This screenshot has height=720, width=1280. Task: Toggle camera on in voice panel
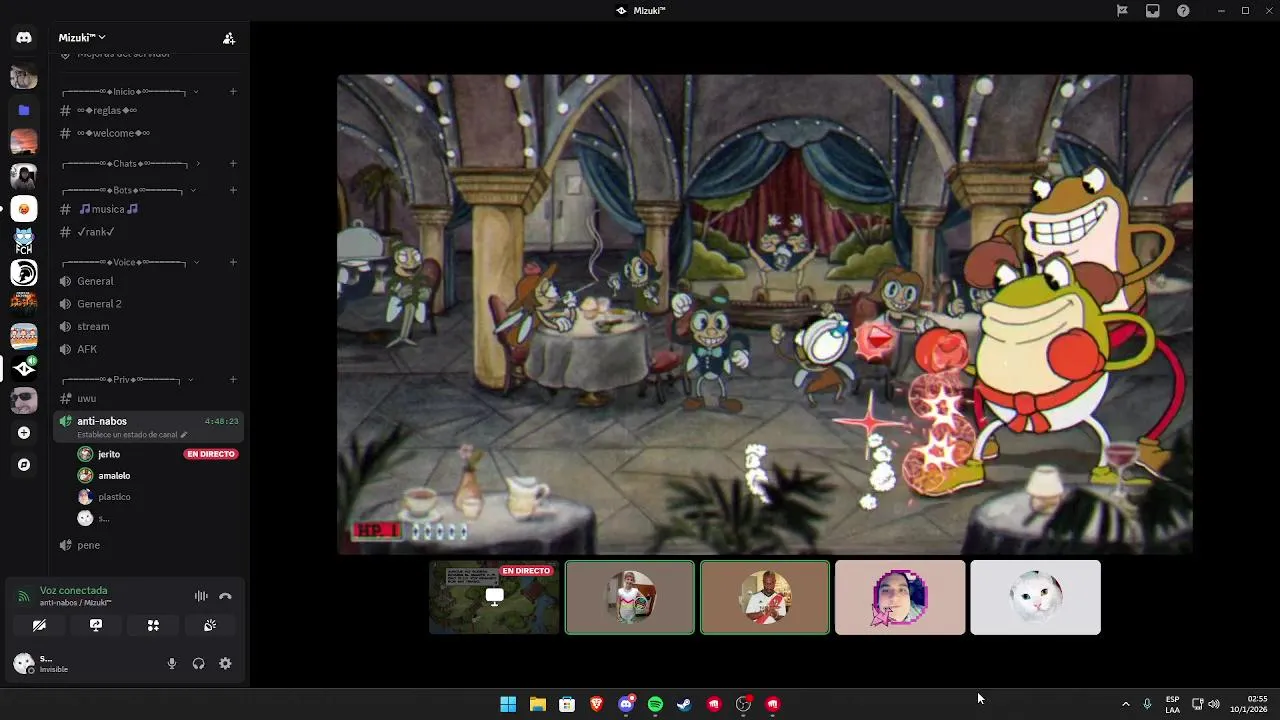pos(39,625)
